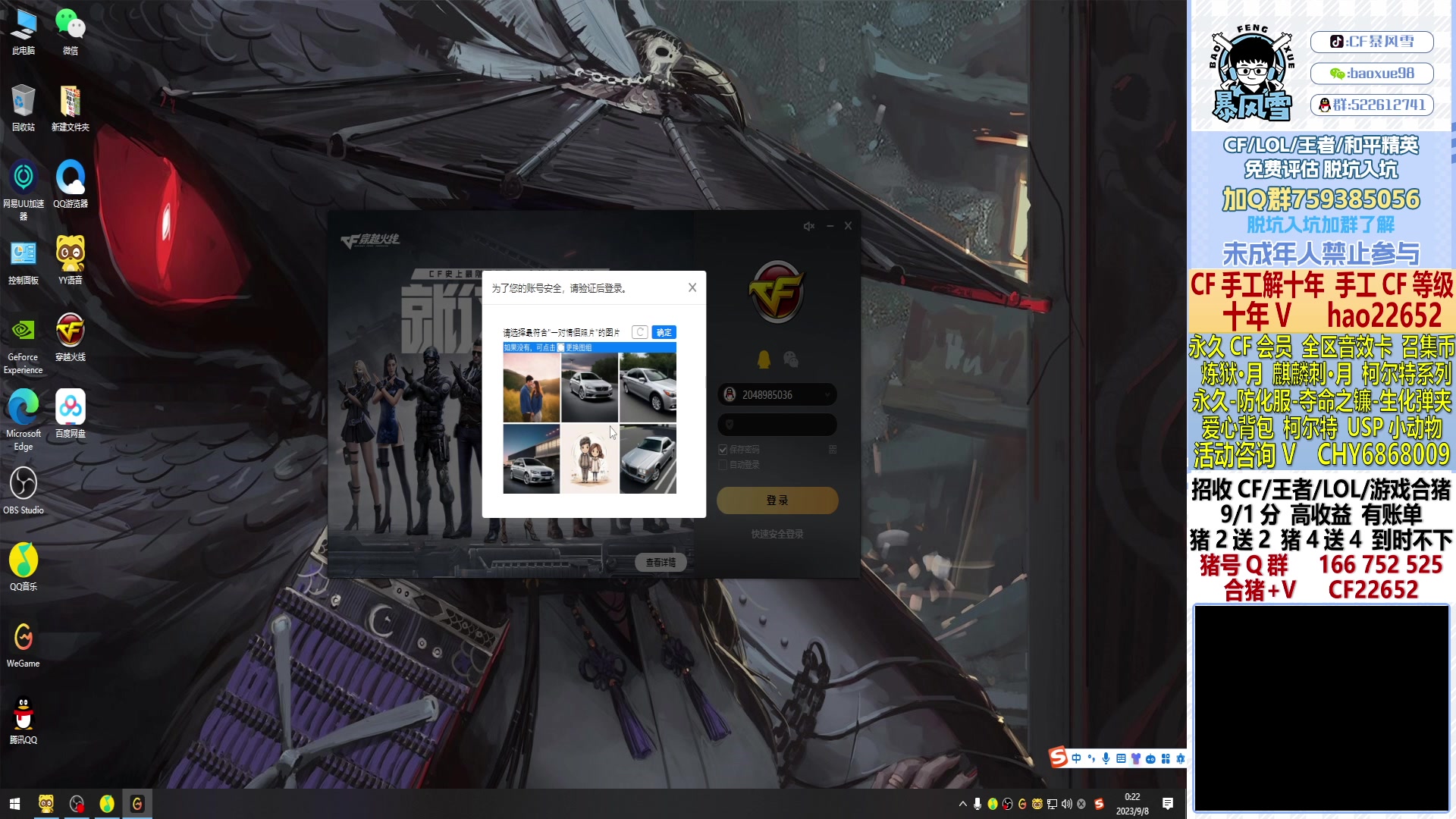Click the in-text refresh link 更换图组
Screen dimensions: 1456x819
(x=579, y=347)
